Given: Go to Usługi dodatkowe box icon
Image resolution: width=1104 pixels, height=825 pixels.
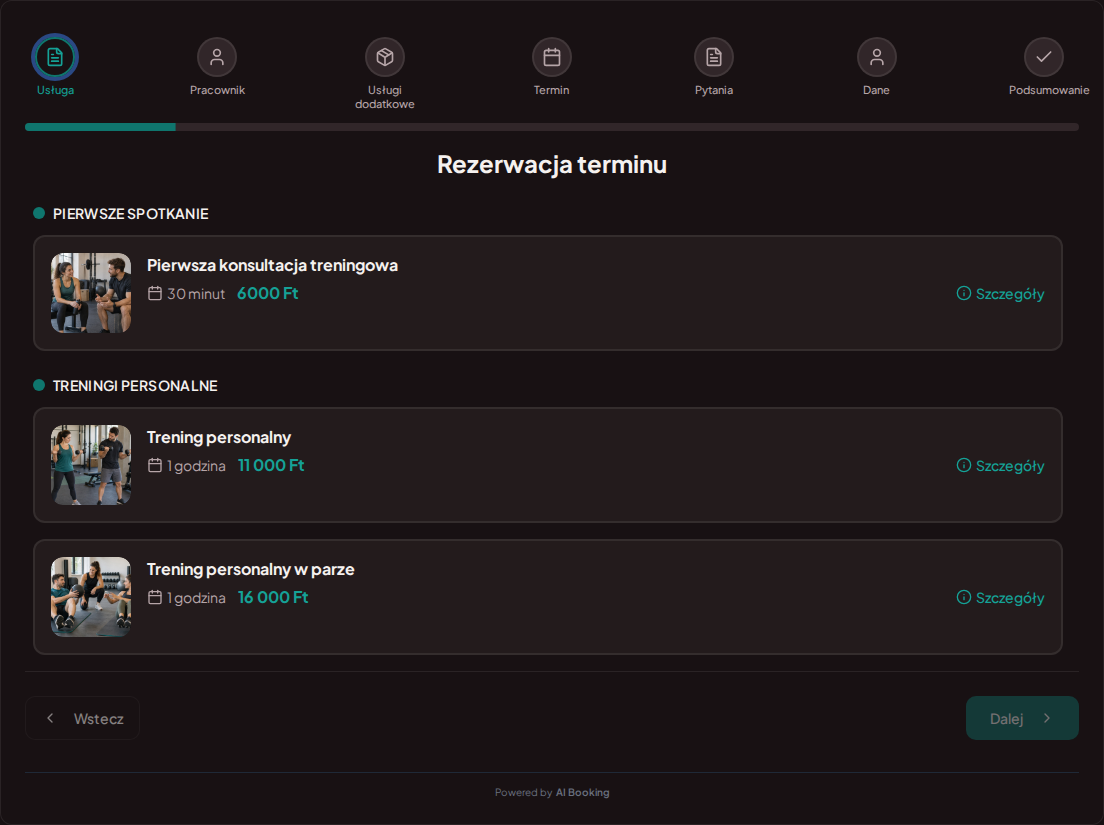Looking at the screenshot, I should point(384,57).
